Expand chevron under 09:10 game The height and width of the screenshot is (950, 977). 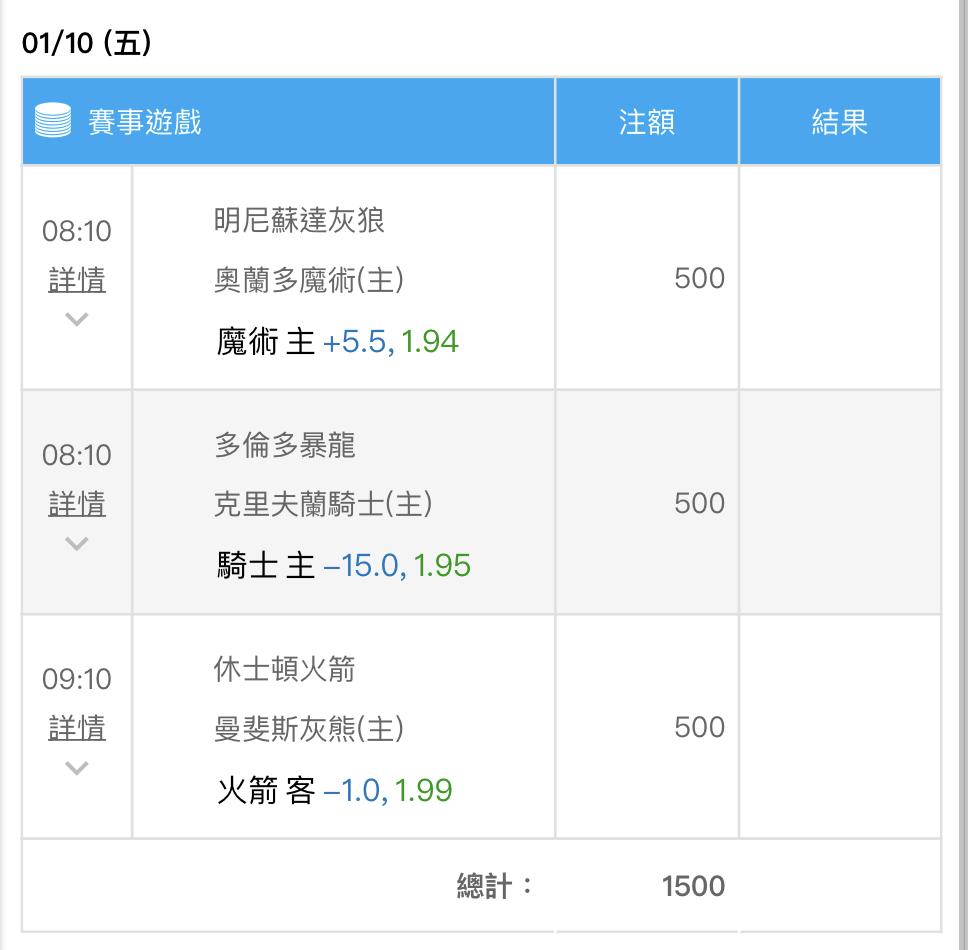point(77,768)
